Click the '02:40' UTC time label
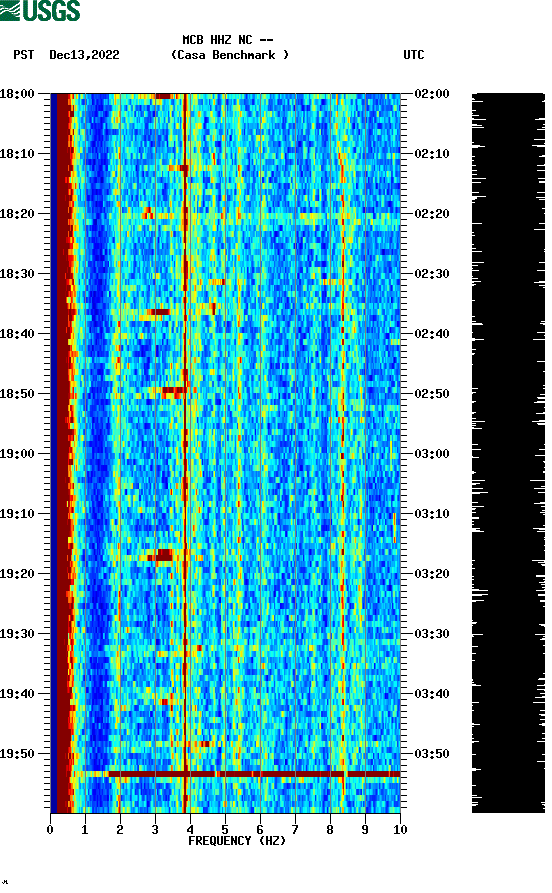Image resolution: width=552 pixels, height=893 pixels. [x=432, y=334]
